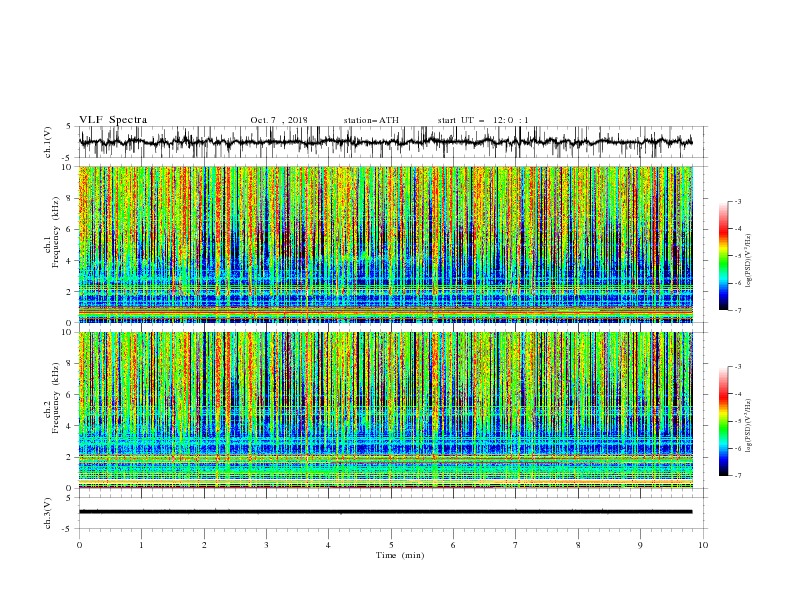
Task: Click the flat ch.3 voltage trace
Action: pyautogui.click(x=385, y=512)
